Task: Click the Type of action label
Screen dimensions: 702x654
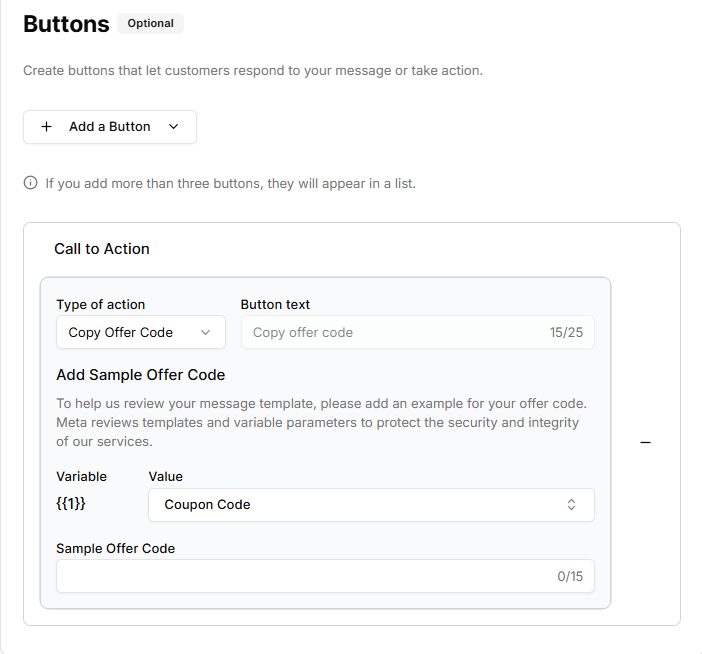Action: click(101, 304)
